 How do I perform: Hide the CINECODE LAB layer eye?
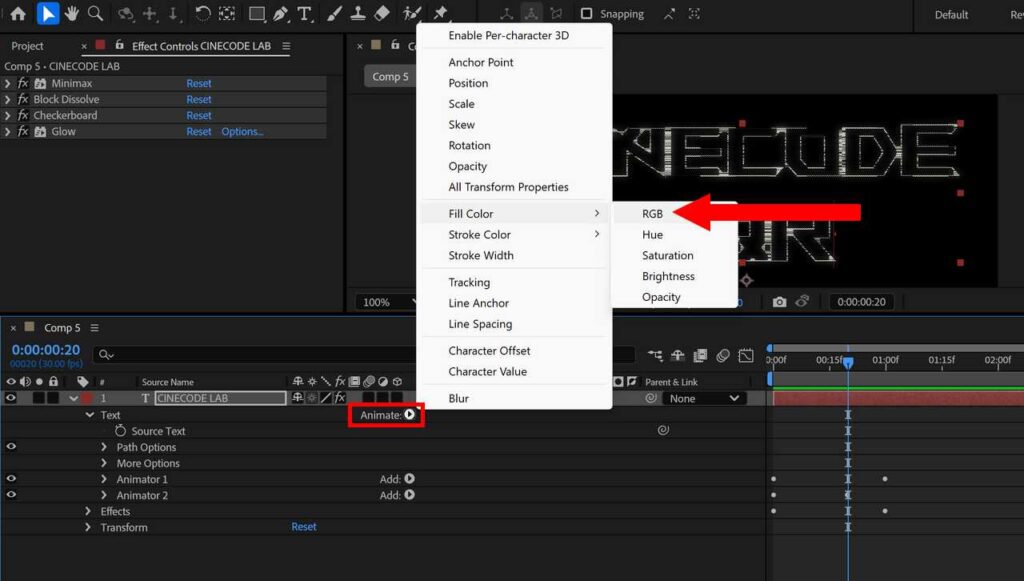pos(11,398)
